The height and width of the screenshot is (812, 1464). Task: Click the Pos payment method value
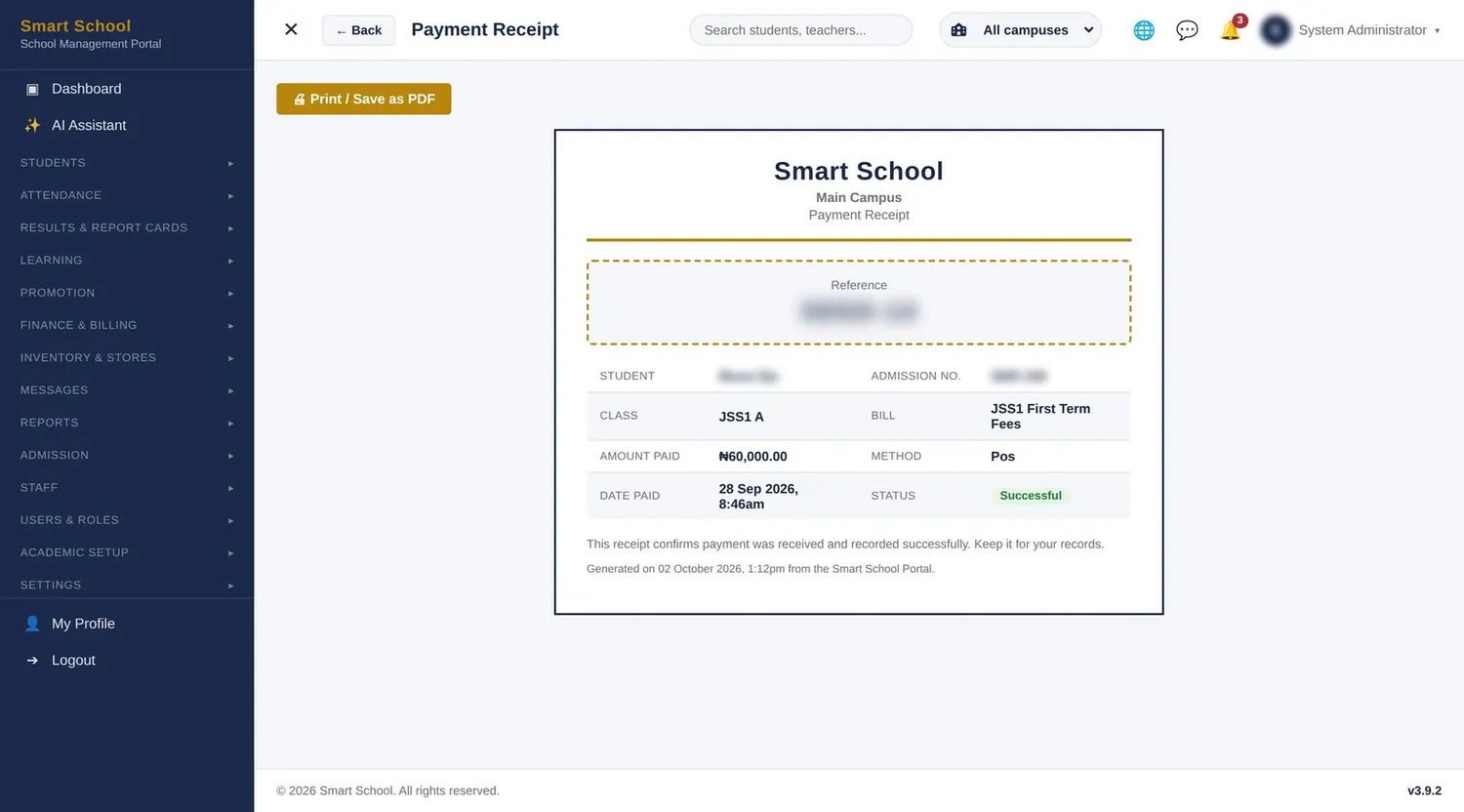coord(1002,456)
